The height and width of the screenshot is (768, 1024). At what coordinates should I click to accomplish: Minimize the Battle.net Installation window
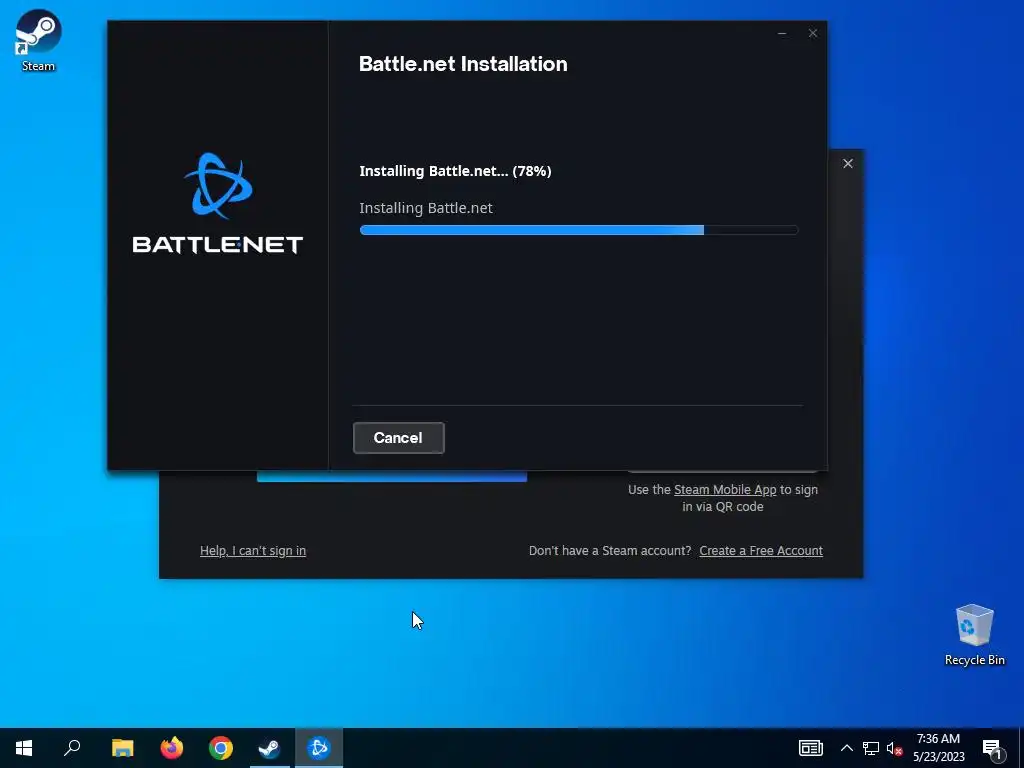click(782, 33)
